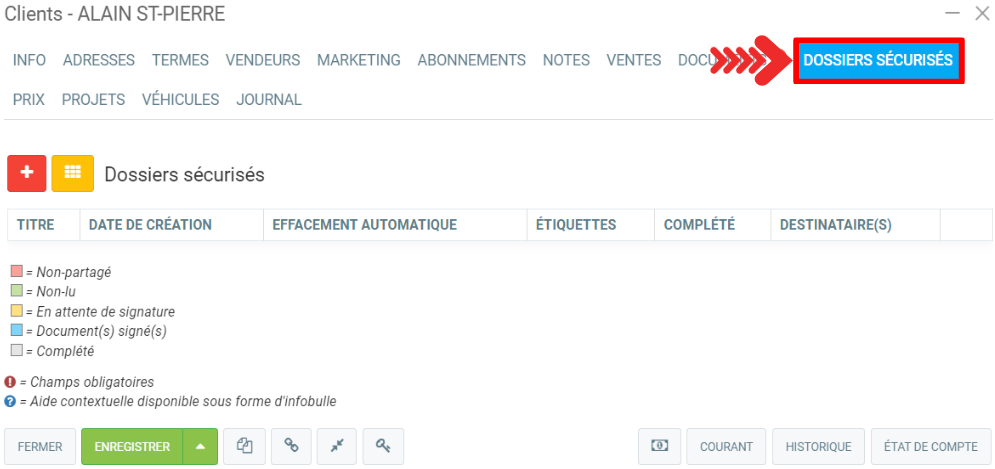Click the Effacement automatique column header

click(x=364, y=225)
